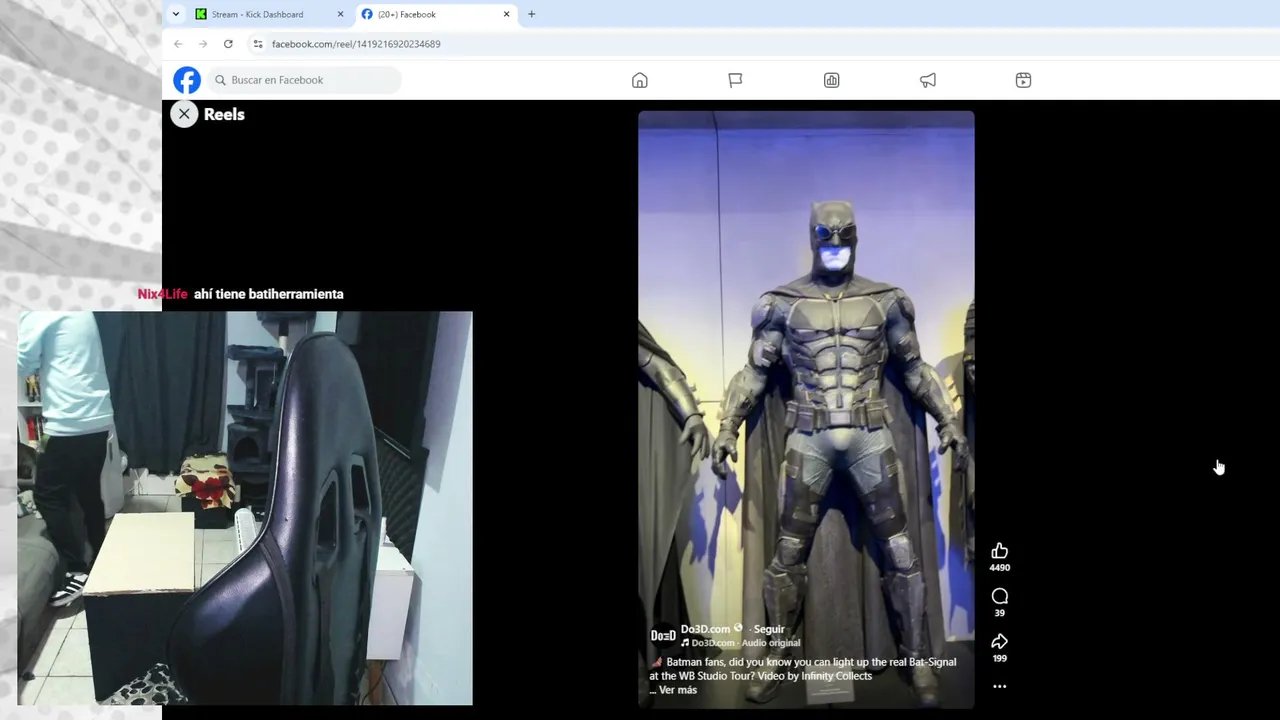Close the Kick Dashboard tab
The image size is (1280, 720).
[x=340, y=14]
